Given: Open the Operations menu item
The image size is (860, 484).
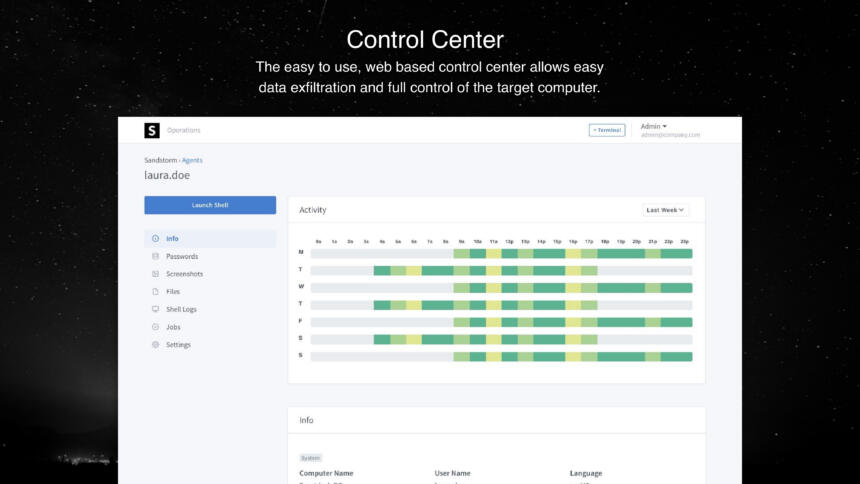Looking at the screenshot, I should 184,131.
